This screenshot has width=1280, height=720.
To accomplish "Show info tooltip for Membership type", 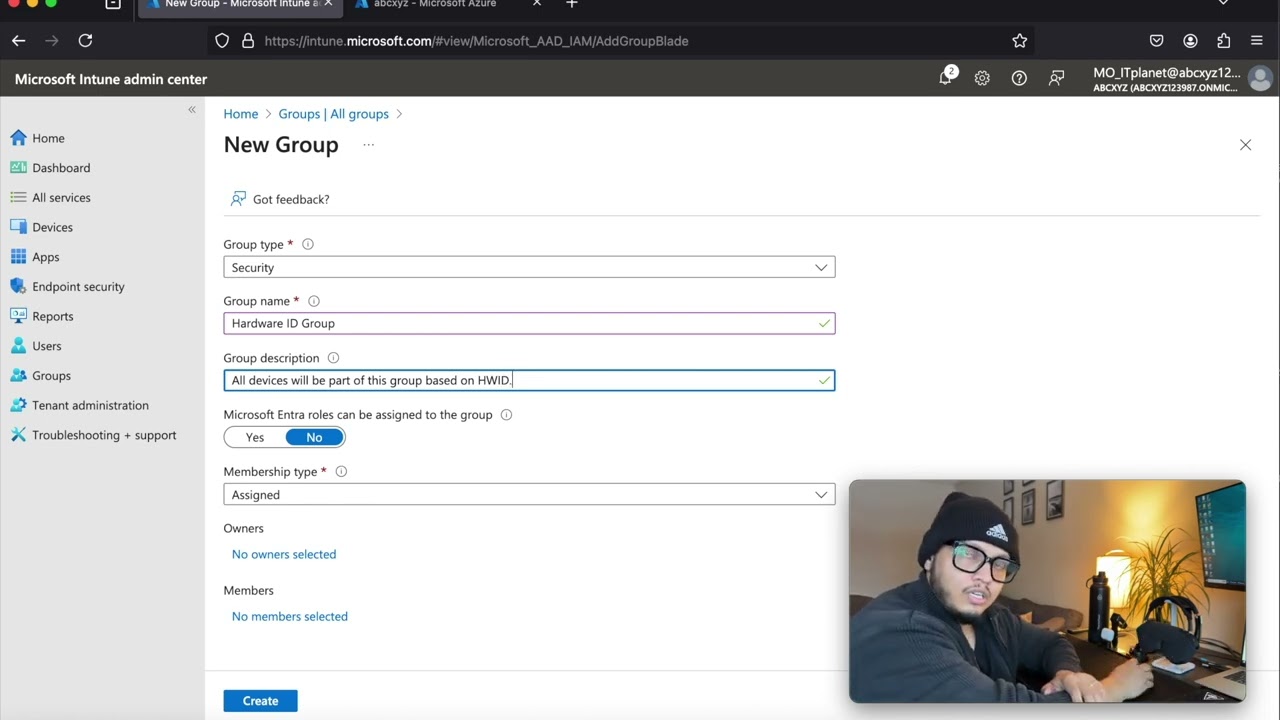I will click(341, 472).
